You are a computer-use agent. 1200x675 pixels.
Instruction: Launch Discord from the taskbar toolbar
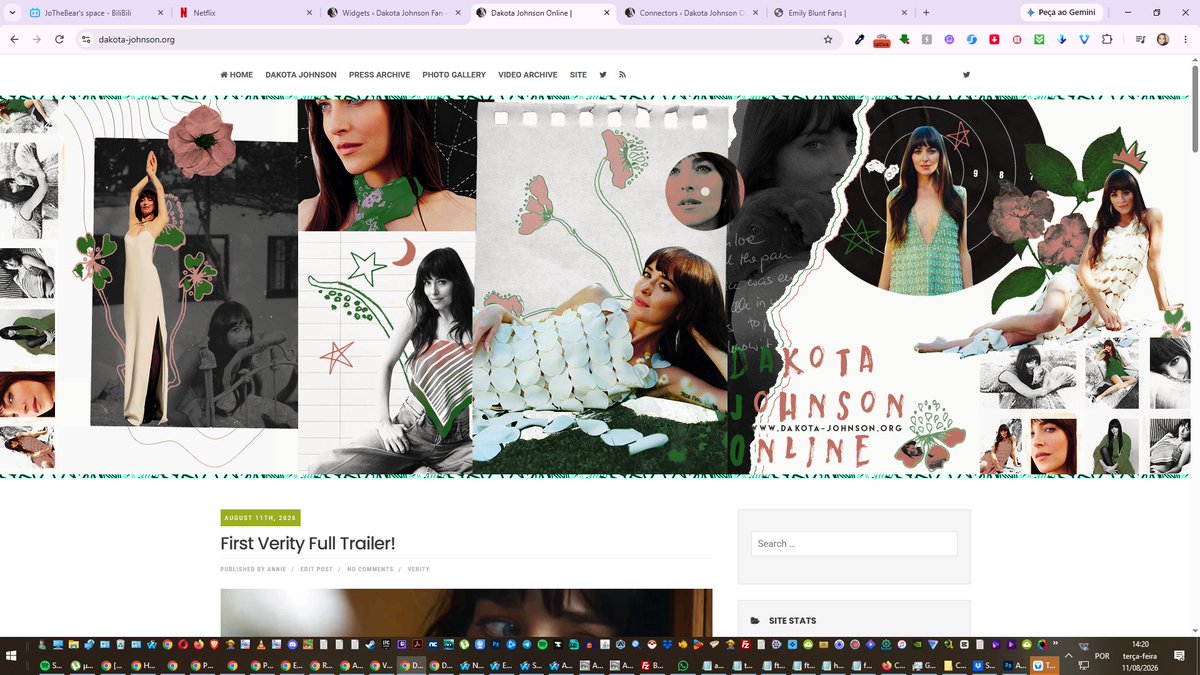[291, 644]
